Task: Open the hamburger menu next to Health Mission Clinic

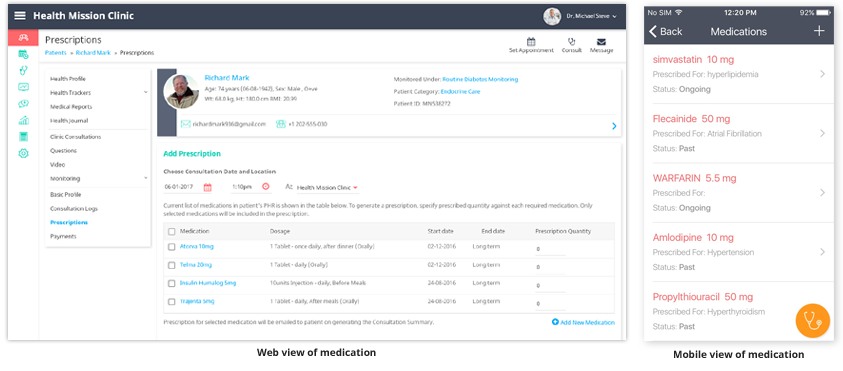Action: (20, 16)
